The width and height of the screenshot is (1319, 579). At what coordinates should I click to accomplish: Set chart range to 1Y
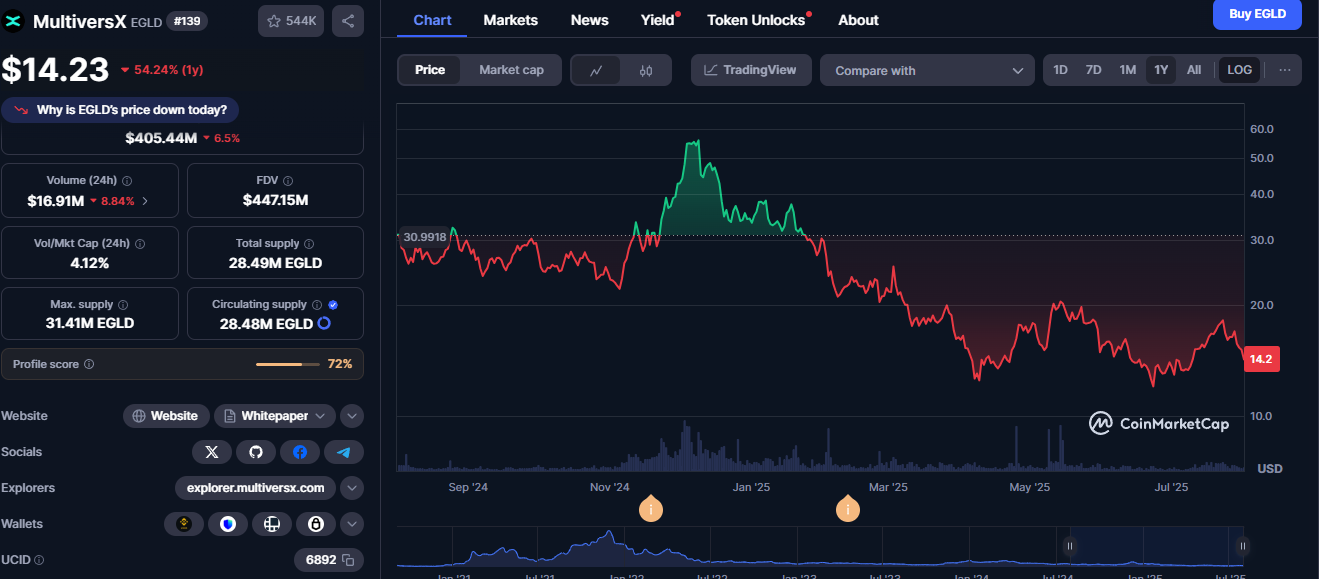tap(1161, 70)
